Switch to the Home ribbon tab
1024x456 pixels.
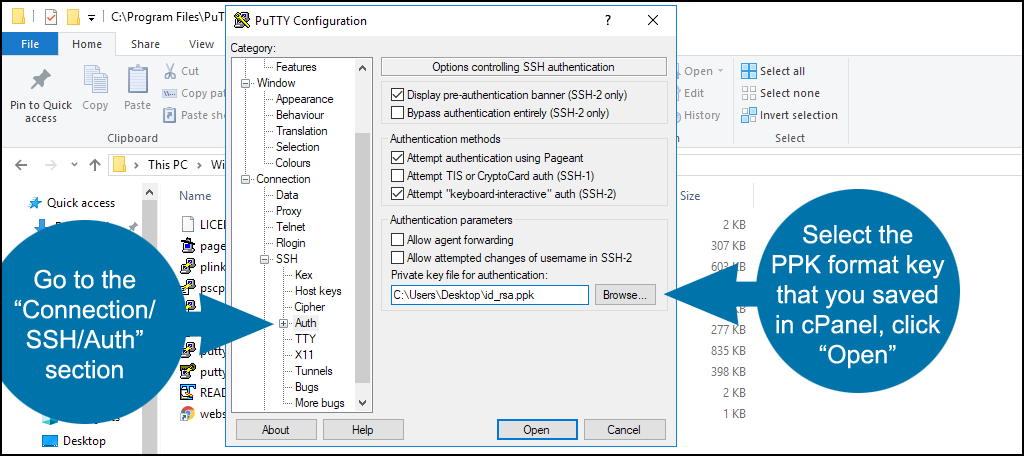point(87,44)
